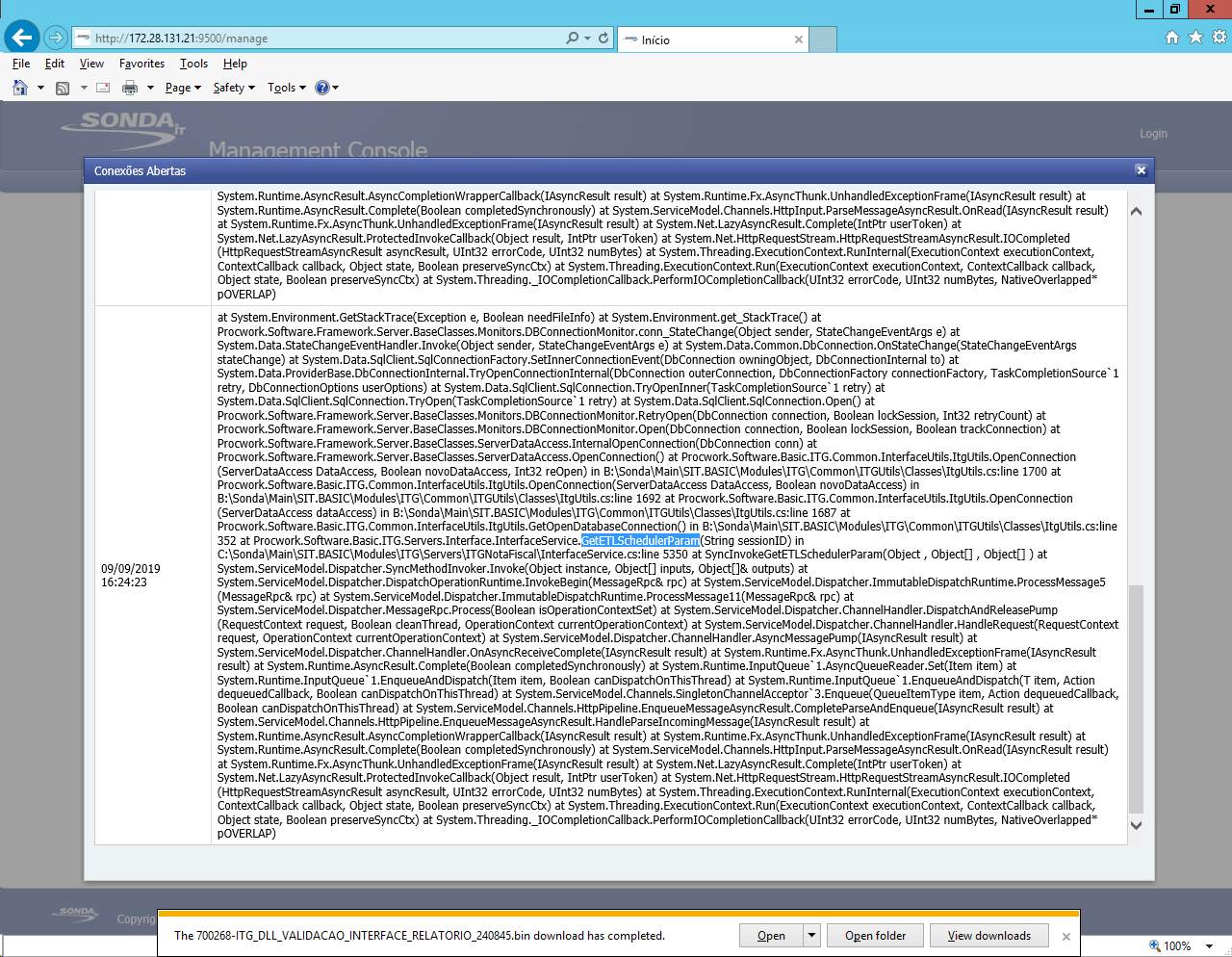Click the Home icon in the command bar

(x=20, y=88)
